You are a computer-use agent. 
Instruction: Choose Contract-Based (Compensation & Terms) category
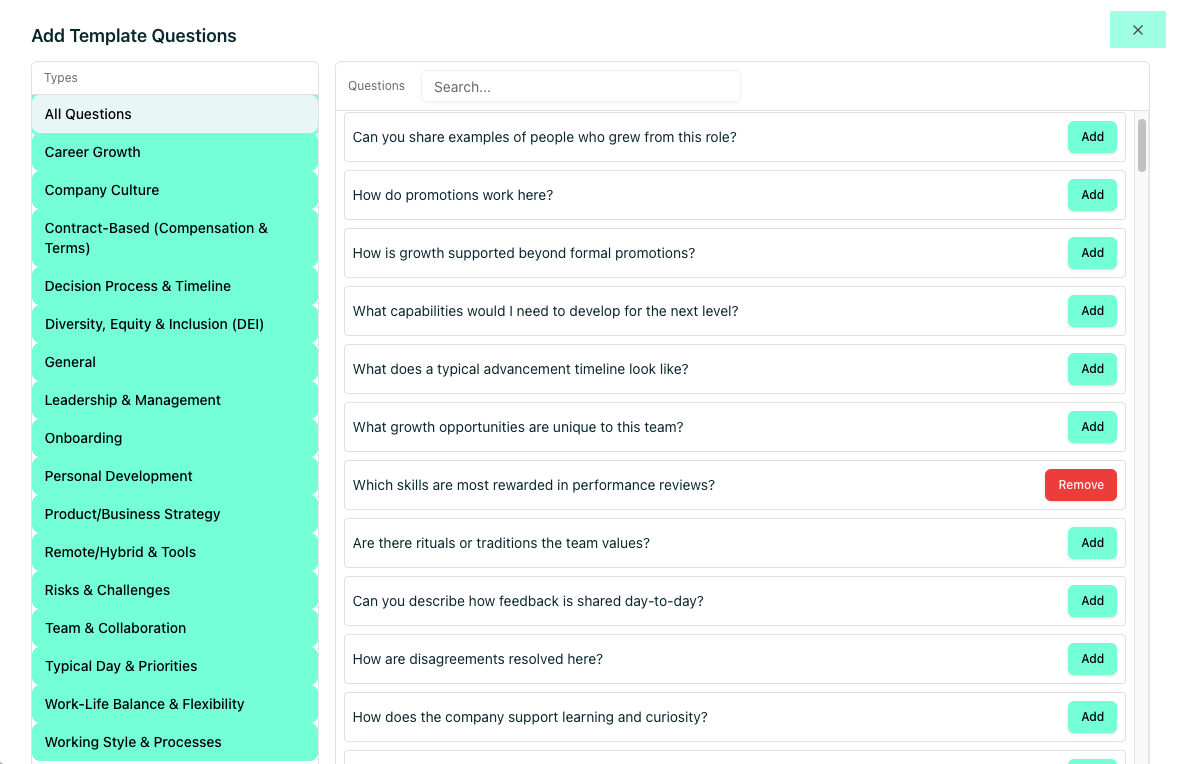point(175,238)
